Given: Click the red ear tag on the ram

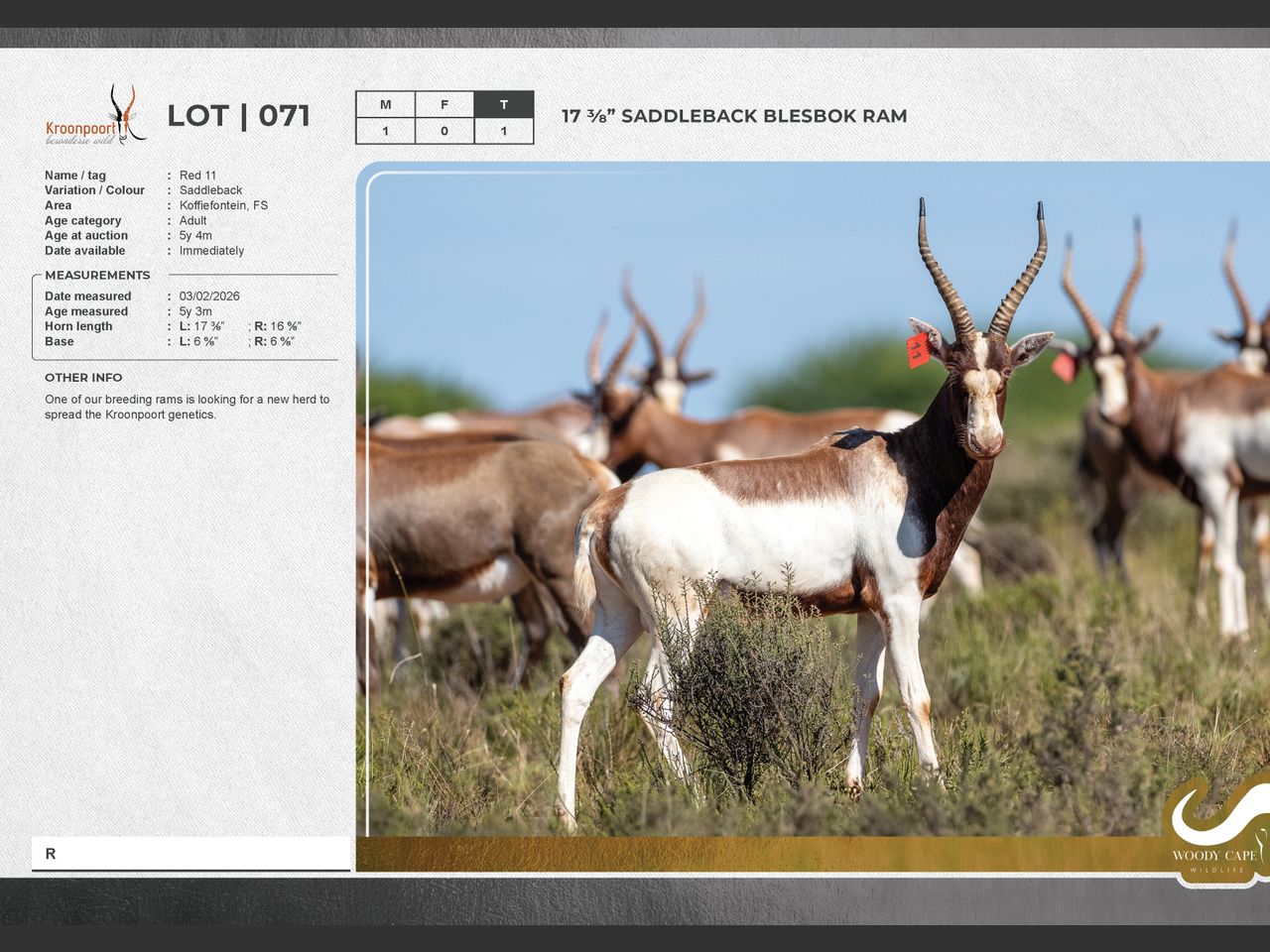Looking at the screenshot, I should click(x=918, y=350).
